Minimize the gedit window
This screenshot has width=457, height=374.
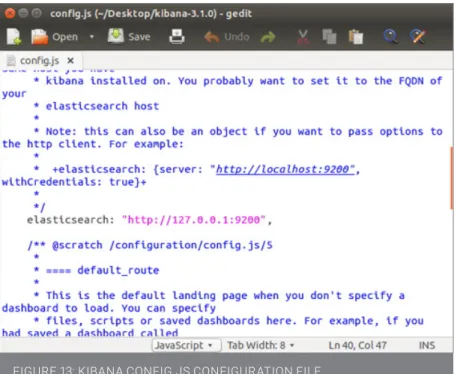point(23,13)
